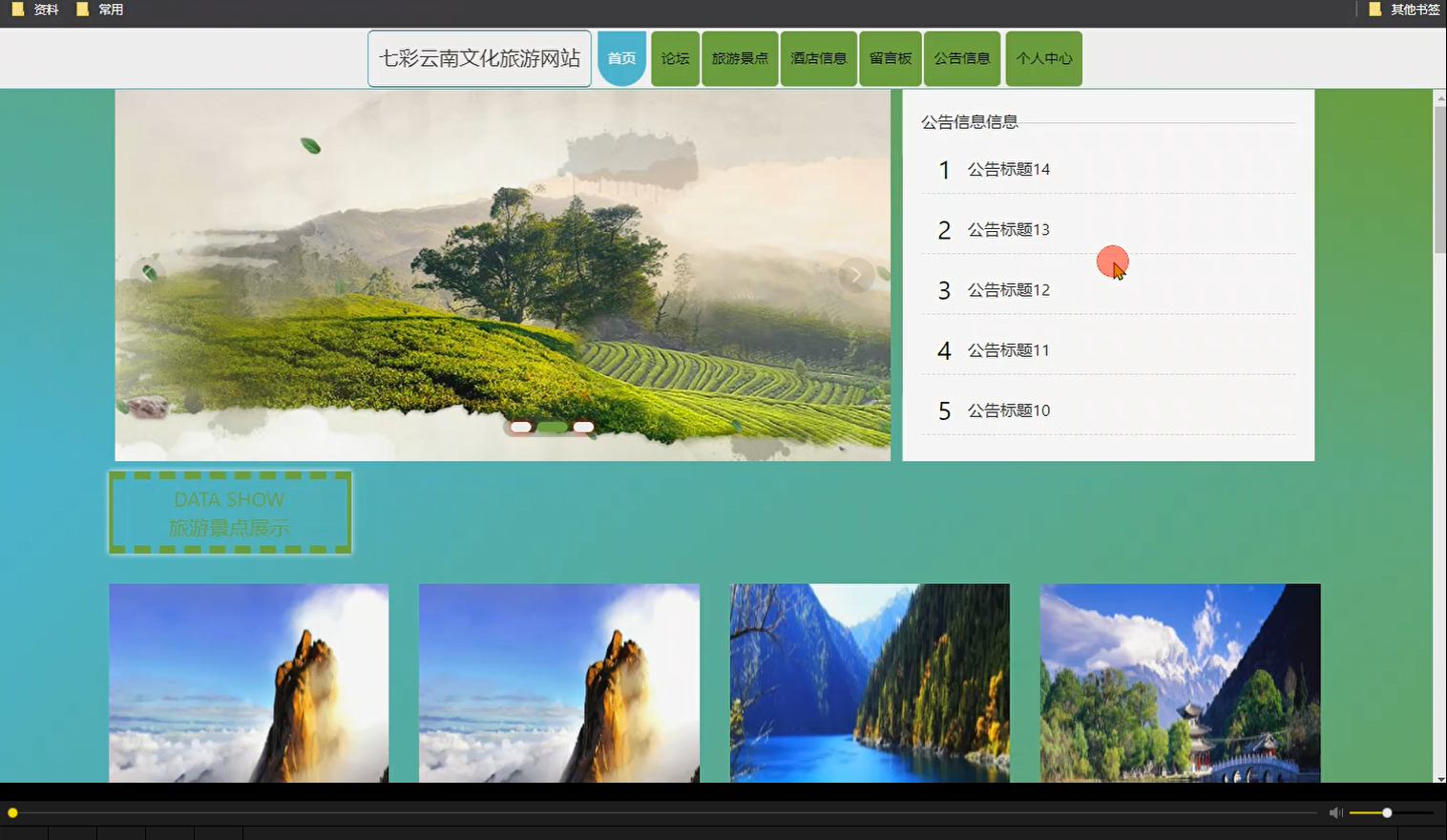Mute the video player volume

click(x=1335, y=812)
